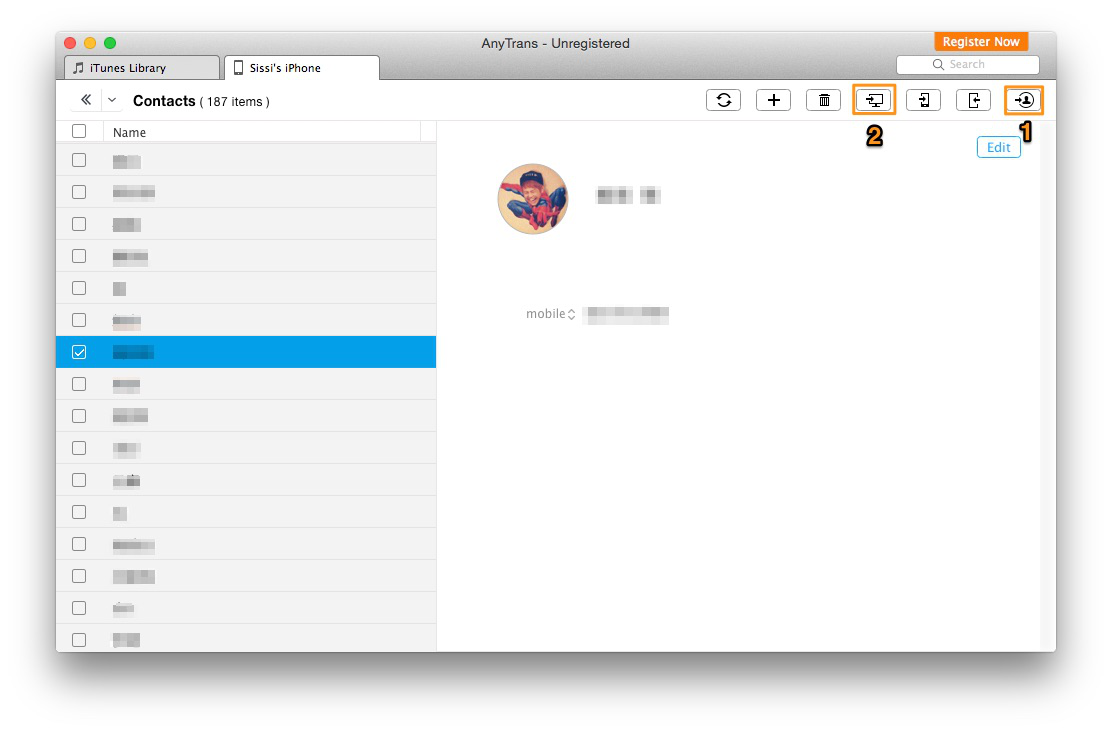Uncheck the highlighted contact's checkbox
The image size is (1112, 732).
tap(79, 352)
